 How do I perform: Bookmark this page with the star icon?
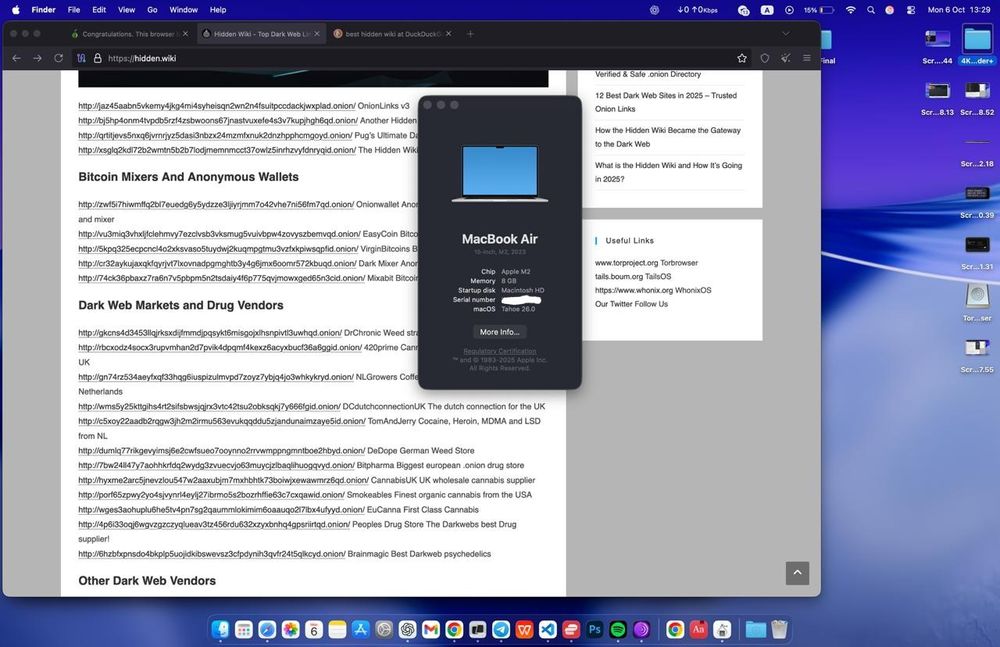click(x=742, y=58)
